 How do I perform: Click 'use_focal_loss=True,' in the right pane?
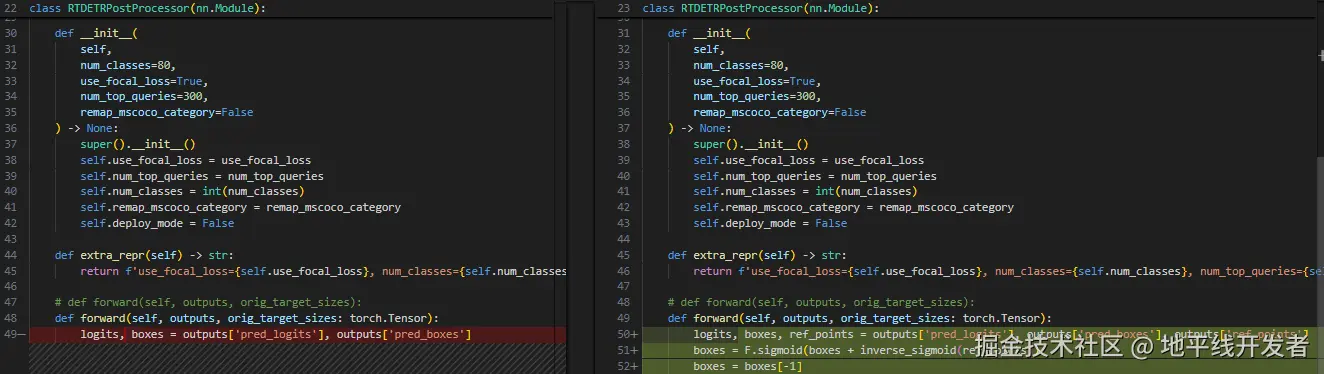[x=757, y=81]
